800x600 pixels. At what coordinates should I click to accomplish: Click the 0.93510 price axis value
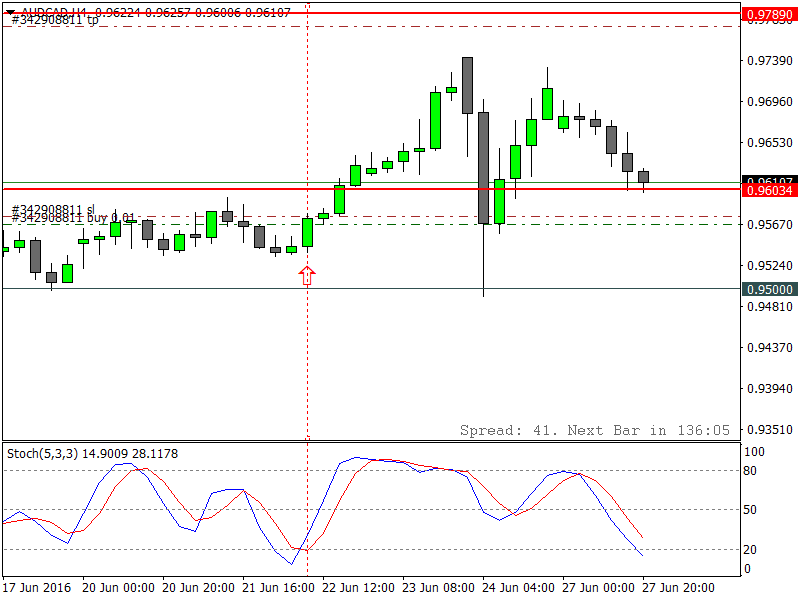pos(769,430)
